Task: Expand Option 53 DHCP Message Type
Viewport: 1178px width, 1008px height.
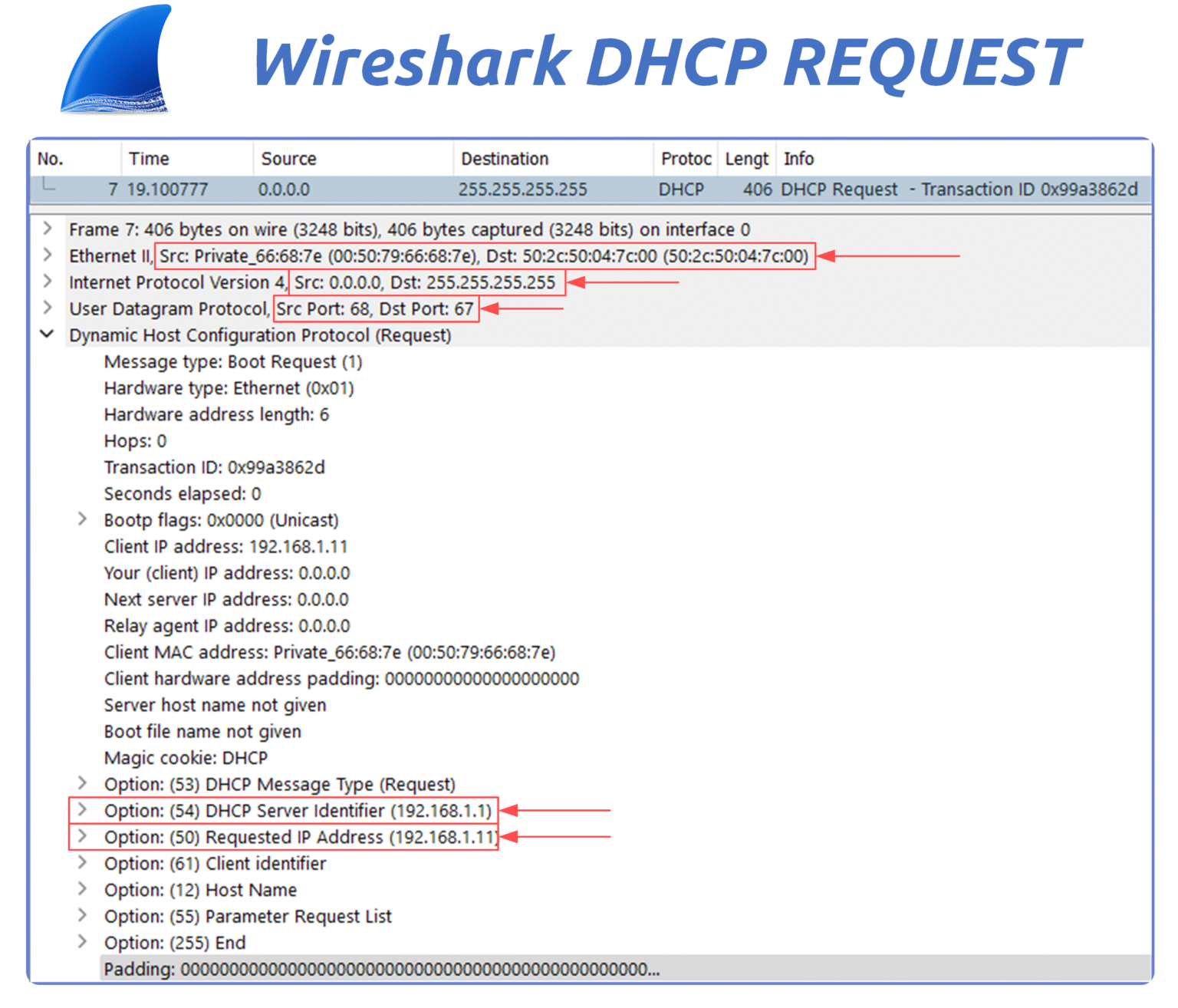Action: [82, 783]
